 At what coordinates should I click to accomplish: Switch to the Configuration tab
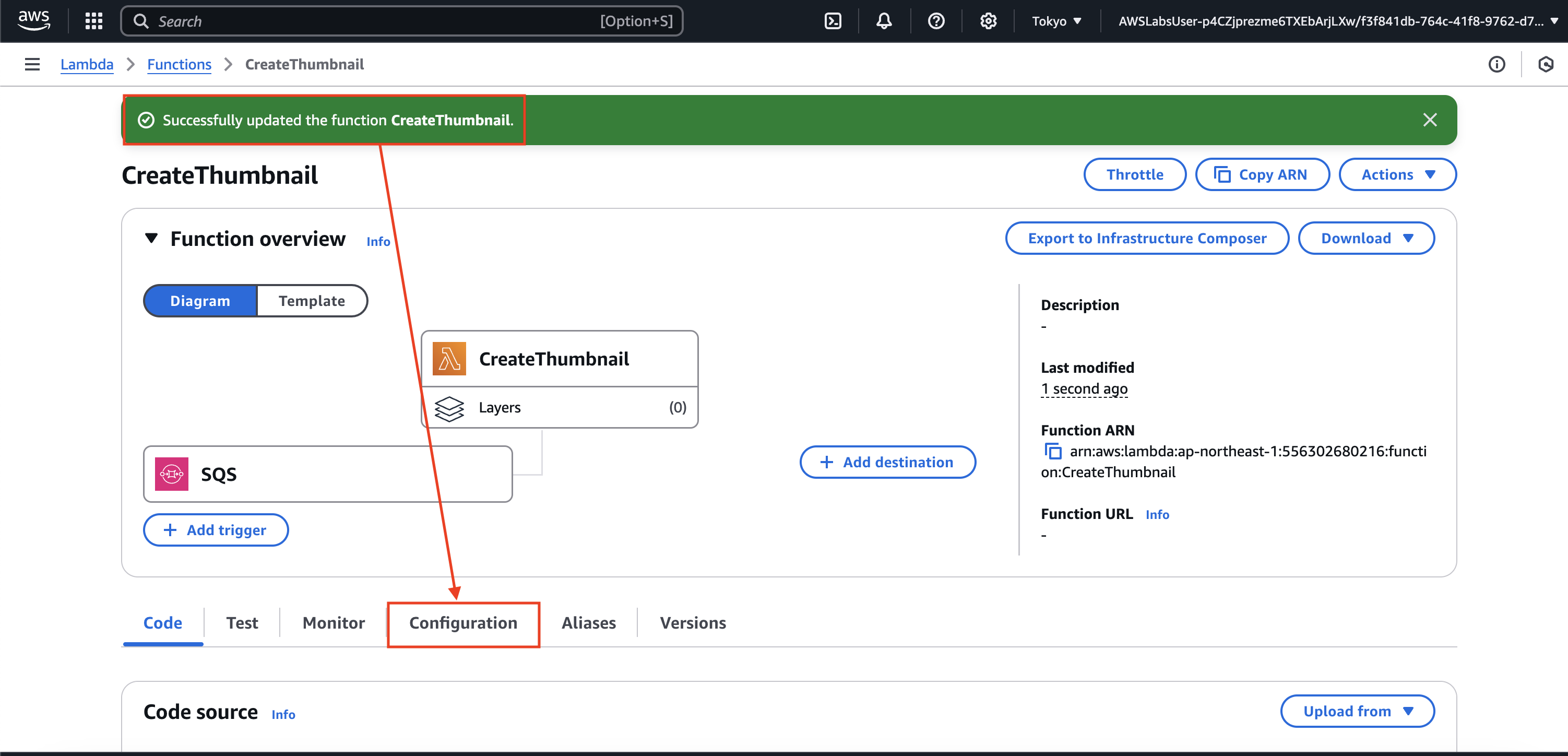pos(463,623)
